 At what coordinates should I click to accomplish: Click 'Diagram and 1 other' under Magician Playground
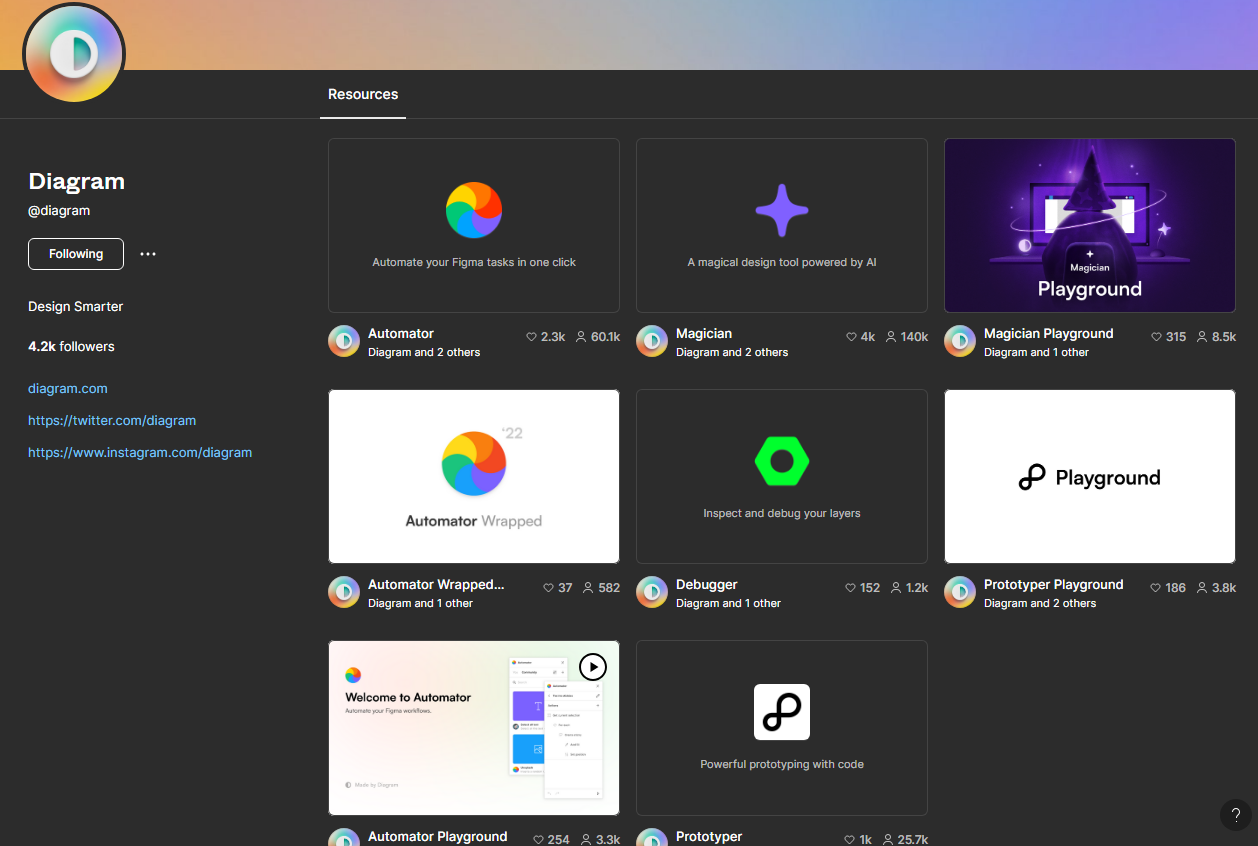coord(1036,352)
